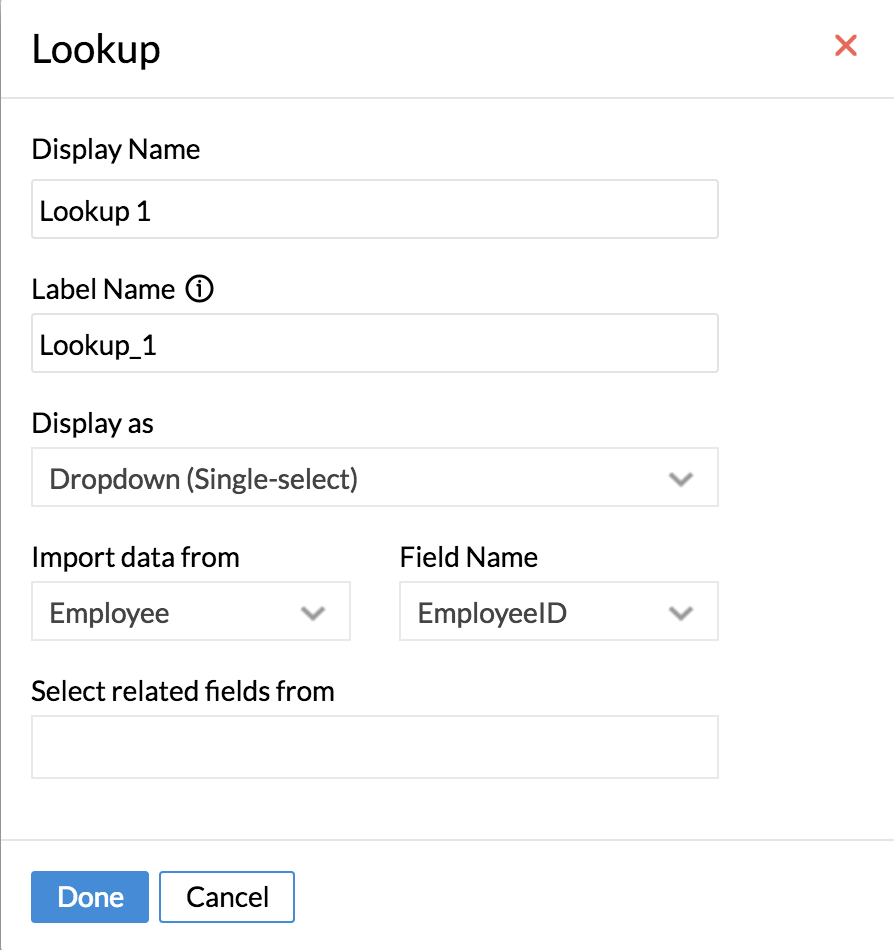Close the Lookup dialog with the red X
This screenshot has width=894, height=950.
coord(845,46)
